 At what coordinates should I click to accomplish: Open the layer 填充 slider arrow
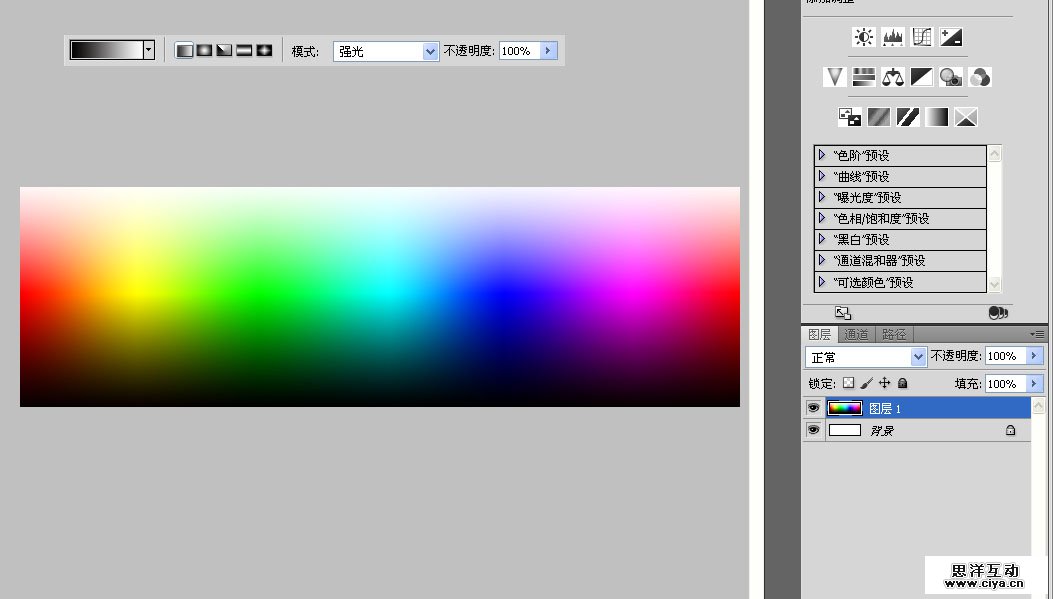coord(1035,384)
